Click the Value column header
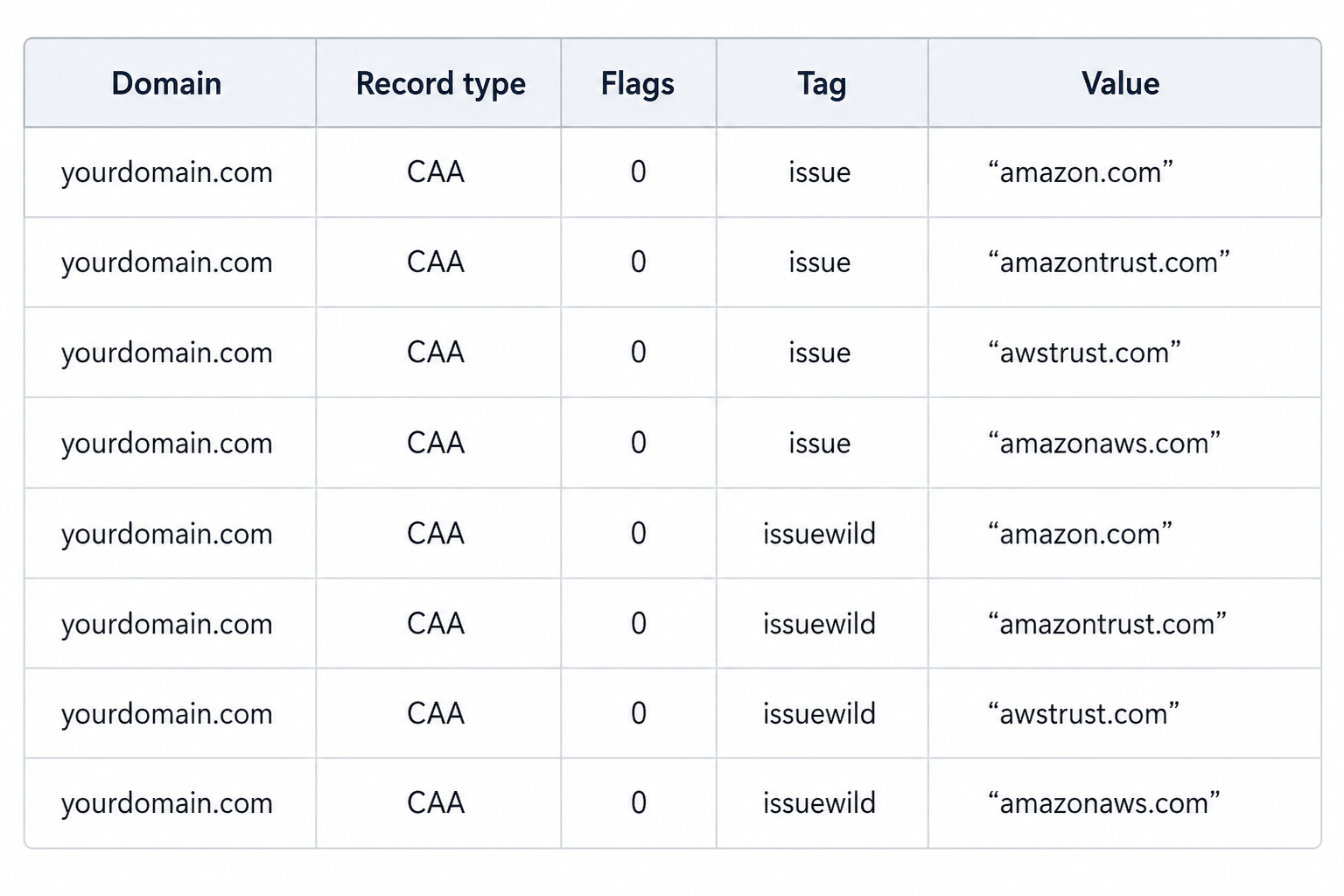 click(x=1120, y=84)
